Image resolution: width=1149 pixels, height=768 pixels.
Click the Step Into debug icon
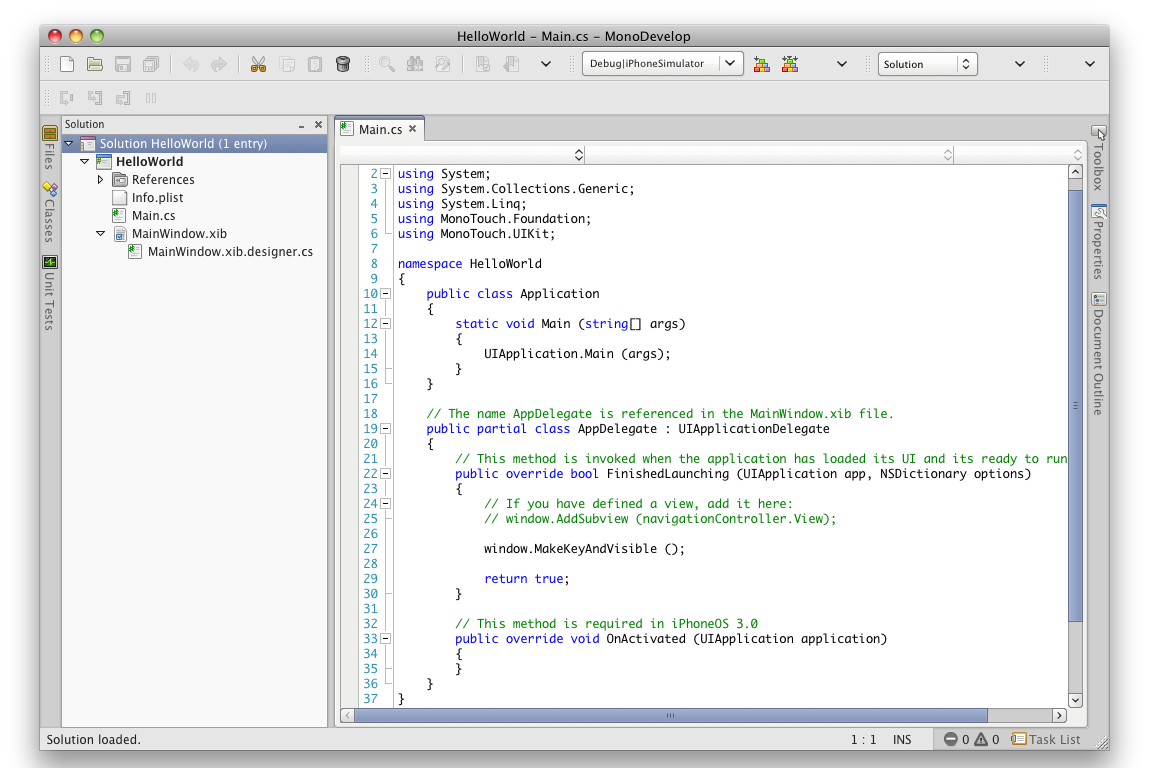tap(95, 97)
